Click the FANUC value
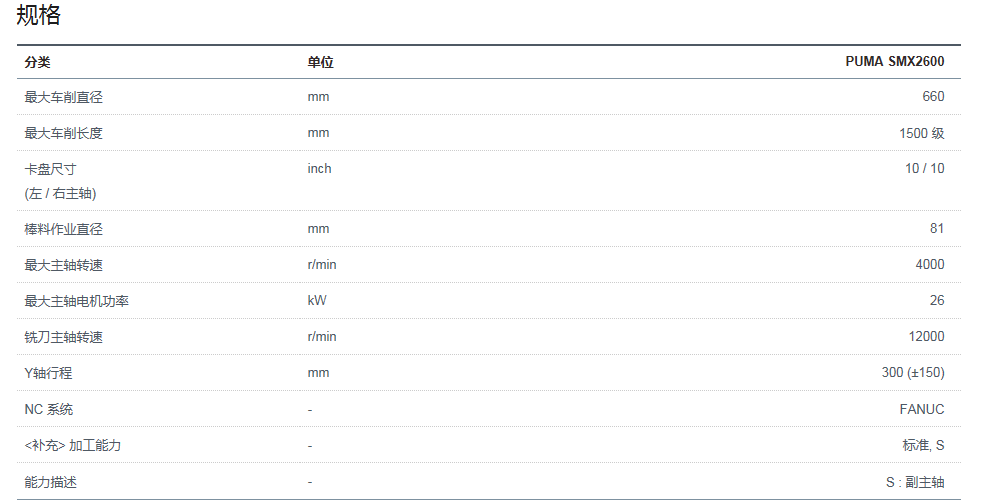This screenshot has height=504, width=1000. 922,409
